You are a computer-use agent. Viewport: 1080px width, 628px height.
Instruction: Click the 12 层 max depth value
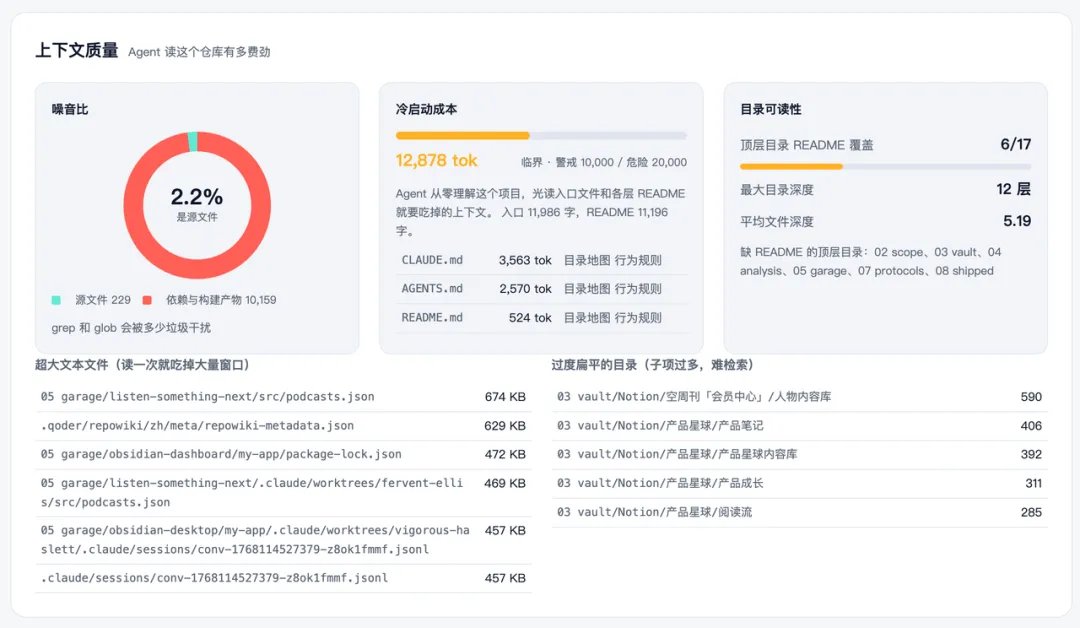coord(1013,189)
